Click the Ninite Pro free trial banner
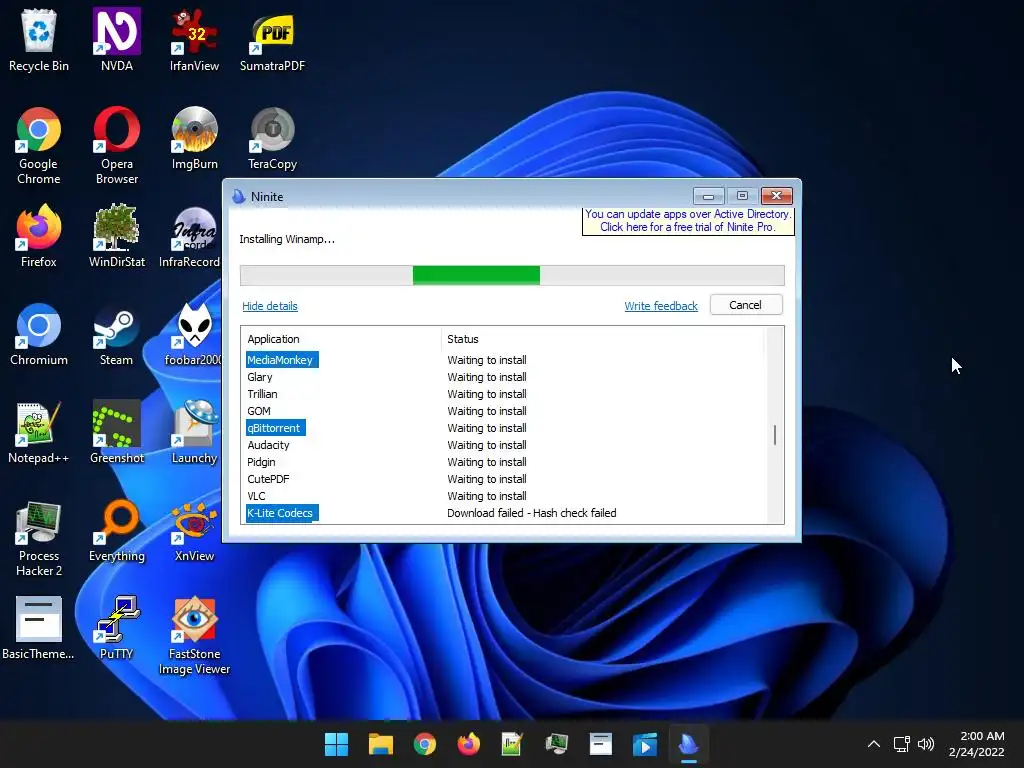Viewport: 1024px width, 768px height. coord(688,221)
